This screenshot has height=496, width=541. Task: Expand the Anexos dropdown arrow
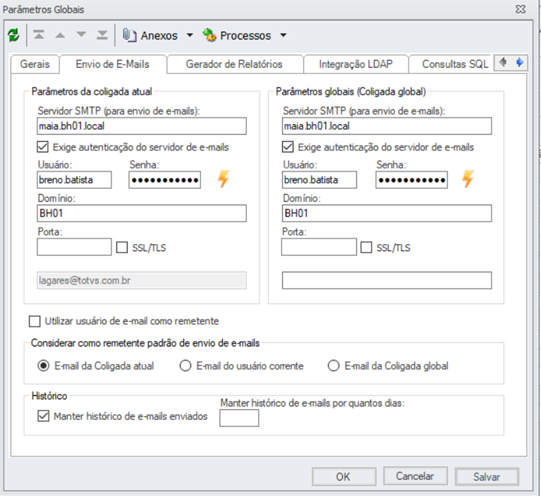(190, 35)
